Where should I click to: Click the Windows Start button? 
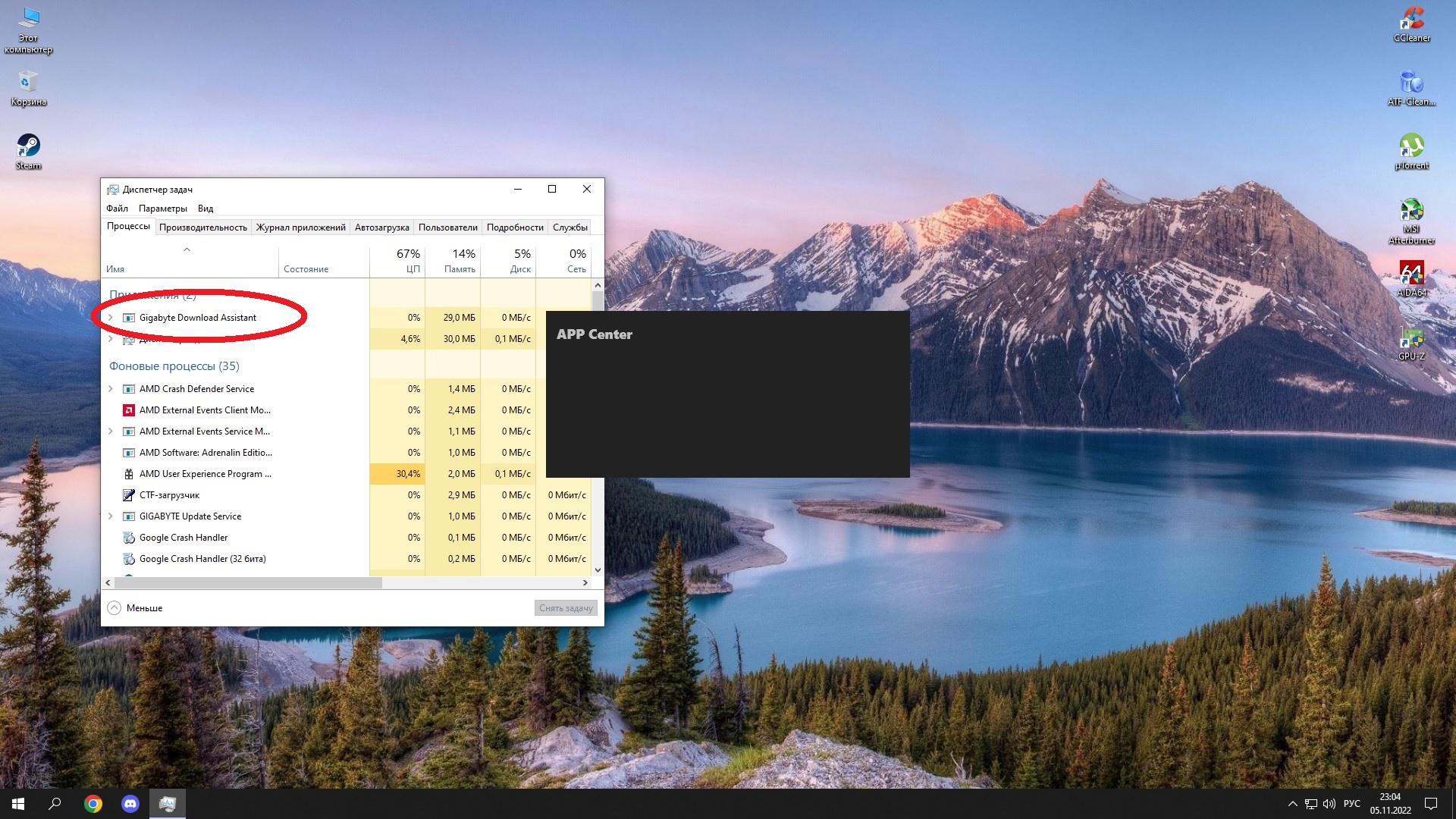point(18,804)
